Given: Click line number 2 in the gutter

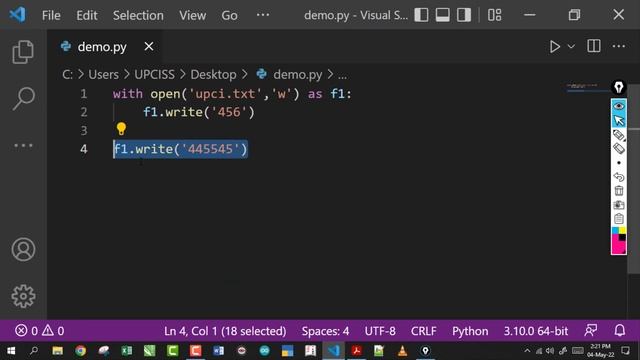Looking at the screenshot, I should click(84, 112).
